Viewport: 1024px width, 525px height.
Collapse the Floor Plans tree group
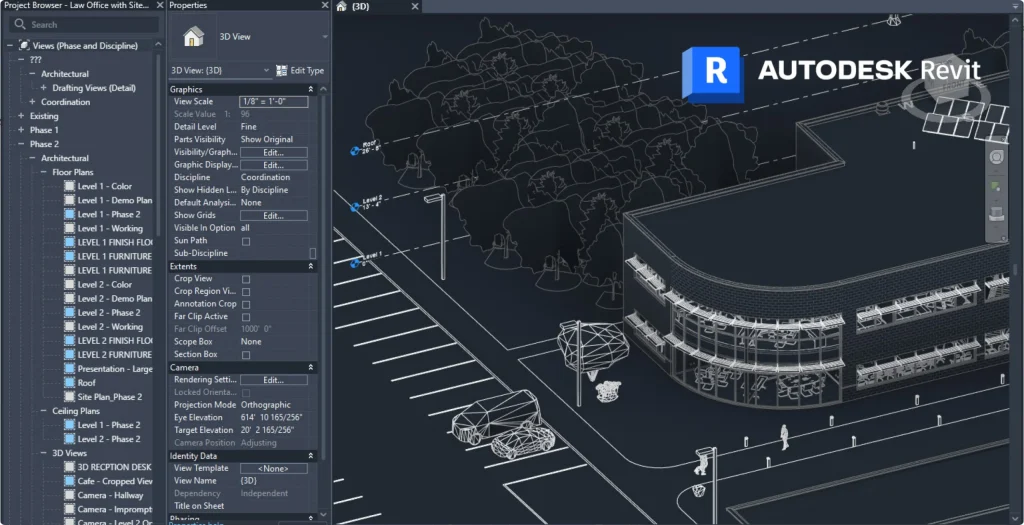click(44, 172)
